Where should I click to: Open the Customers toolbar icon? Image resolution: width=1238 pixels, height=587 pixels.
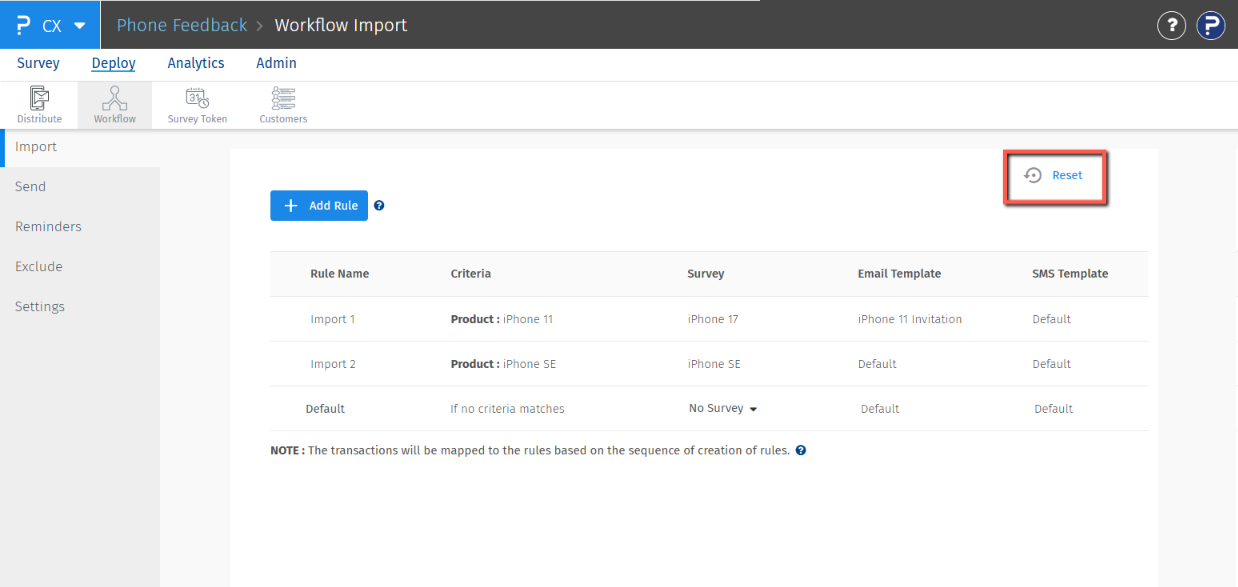(283, 105)
